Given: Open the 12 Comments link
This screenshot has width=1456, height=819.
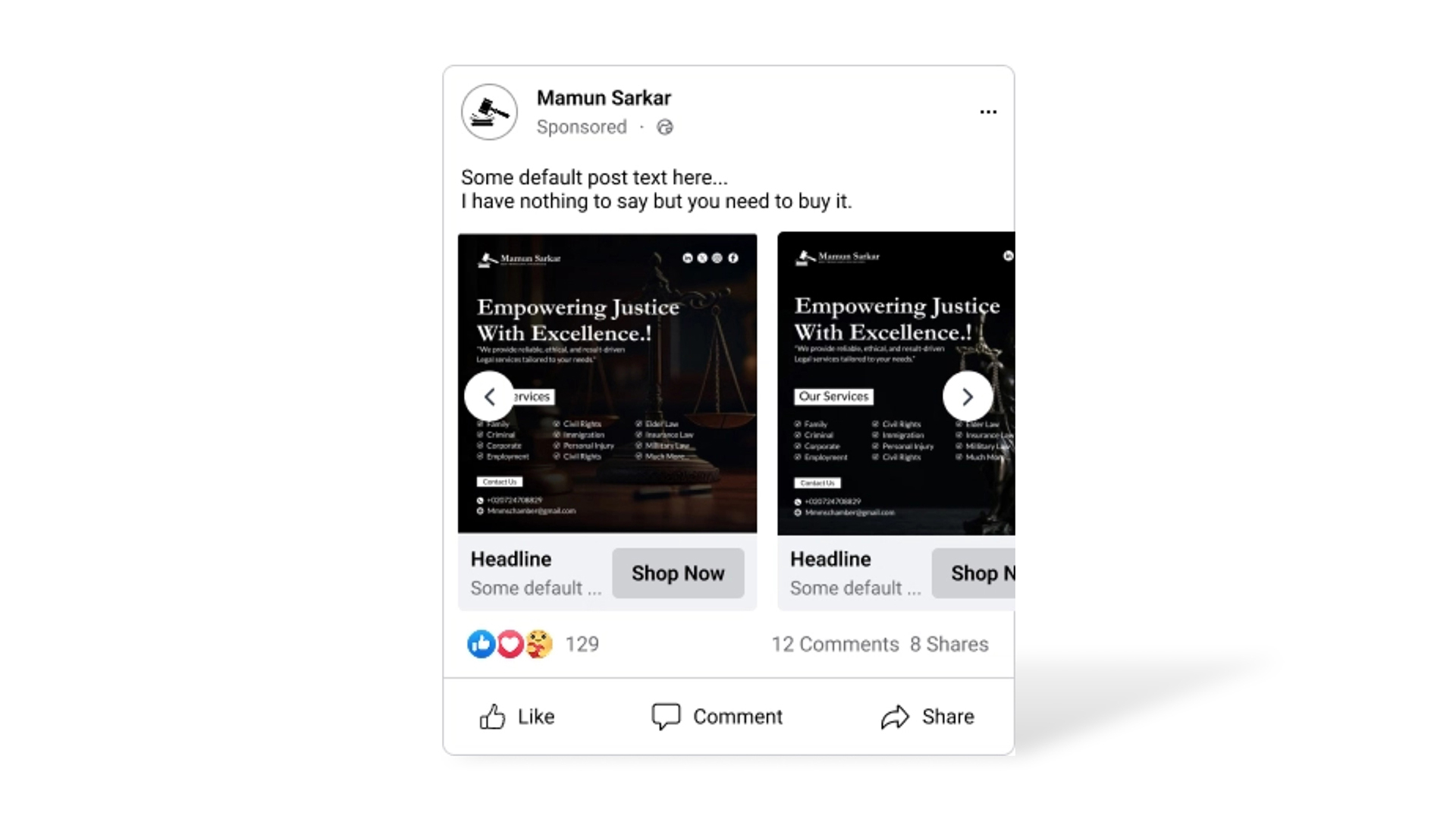Looking at the screenshot, I should pyautogui.click(x=835, y=645).
